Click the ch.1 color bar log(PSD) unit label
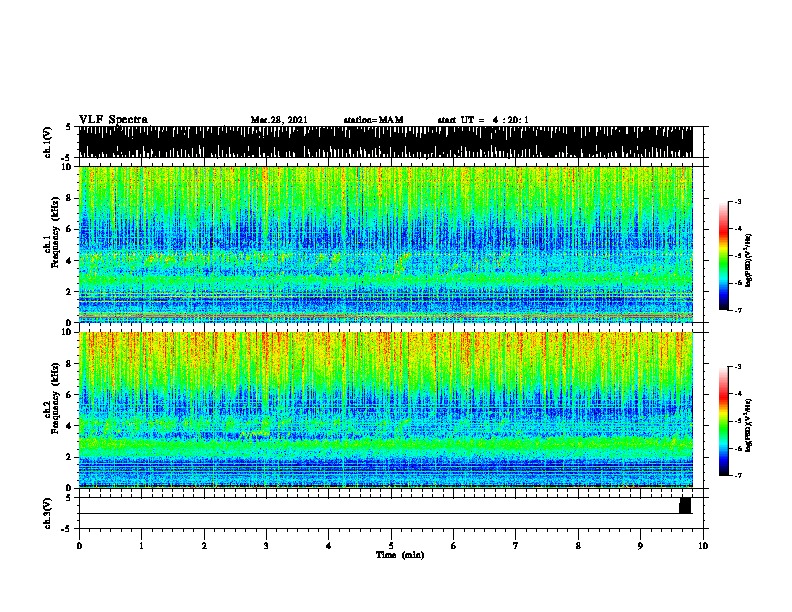 tap(750, 260)
